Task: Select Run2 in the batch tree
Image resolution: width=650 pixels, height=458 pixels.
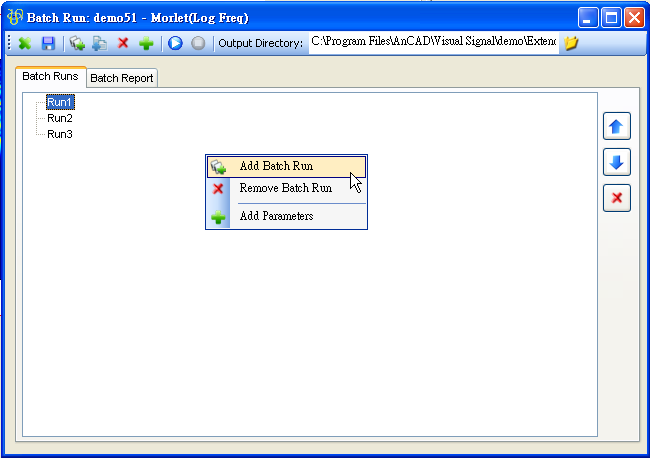Action: pos(60,118)
